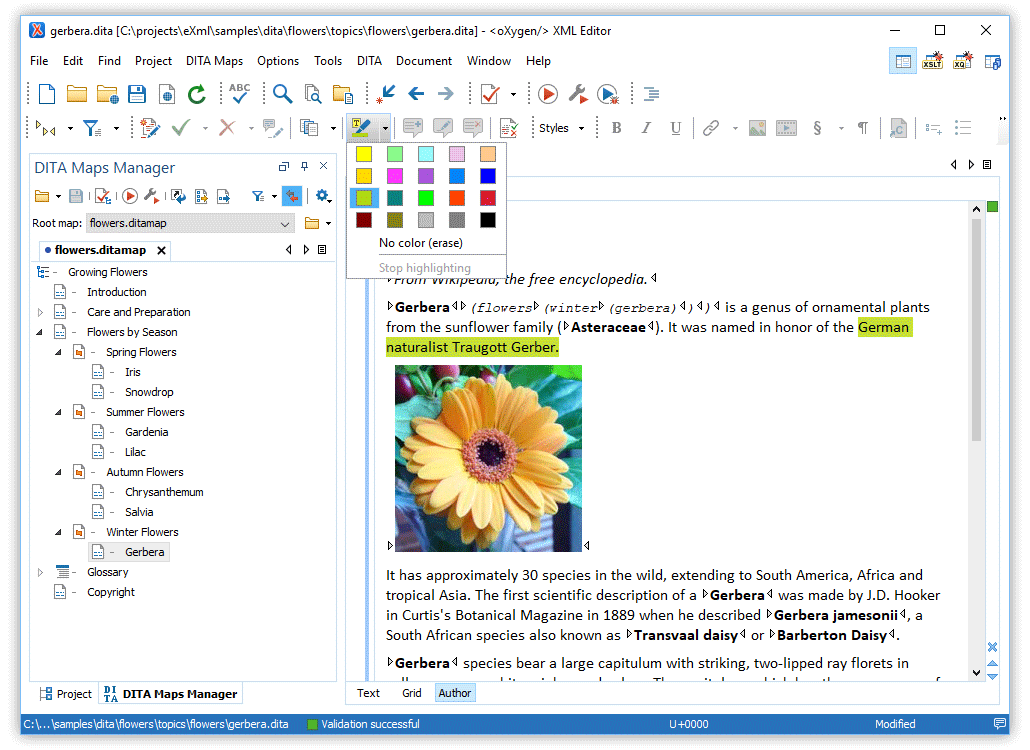
Task: Click the Save floppy disk icon in main toolbar
Action: tap(137, 94)
